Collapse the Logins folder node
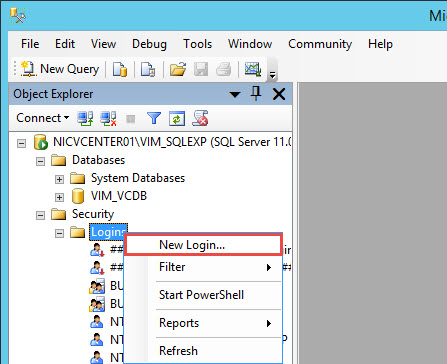Viewport: 447px width, 364px height. click(x=59, y=233)
